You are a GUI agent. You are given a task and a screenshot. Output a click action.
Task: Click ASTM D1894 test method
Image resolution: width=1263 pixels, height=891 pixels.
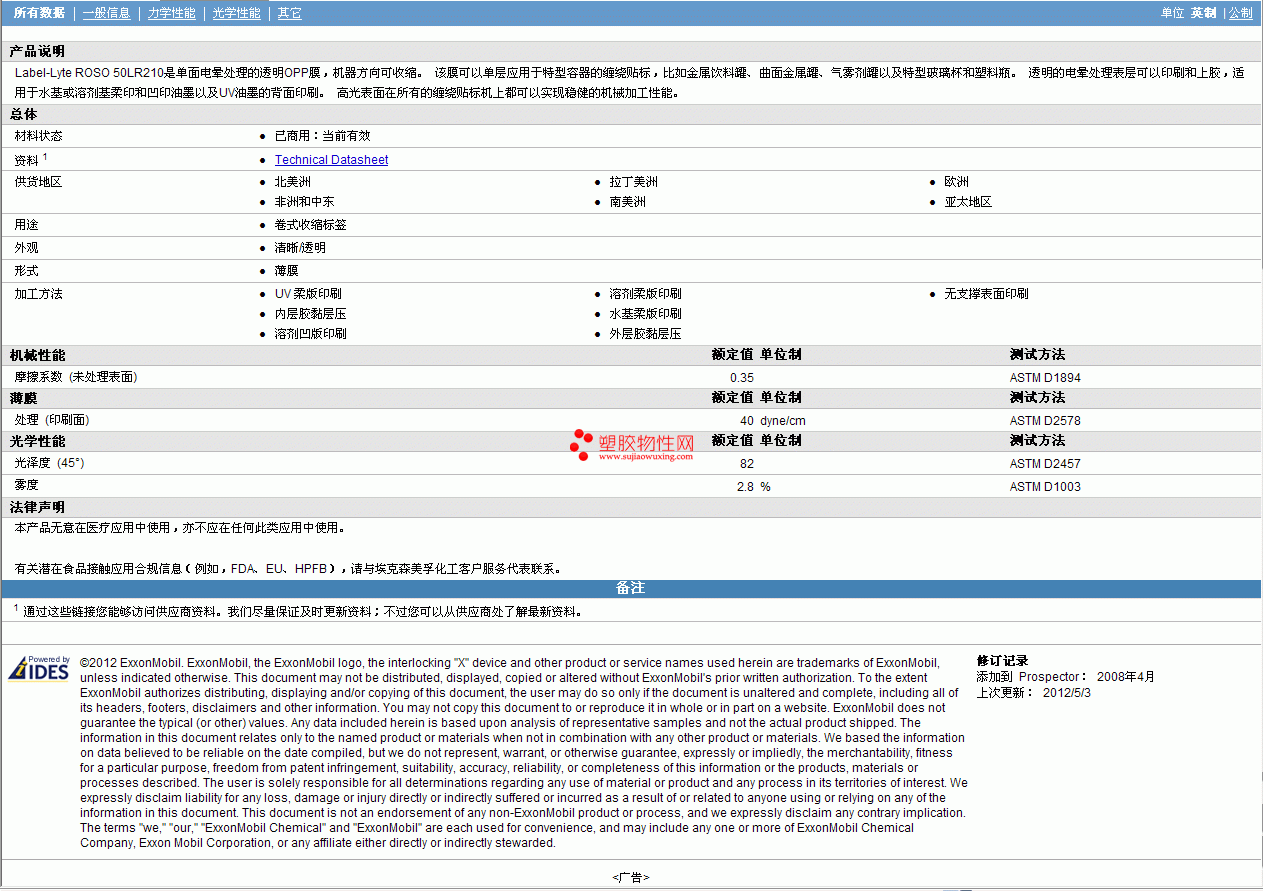point(1045,378)
